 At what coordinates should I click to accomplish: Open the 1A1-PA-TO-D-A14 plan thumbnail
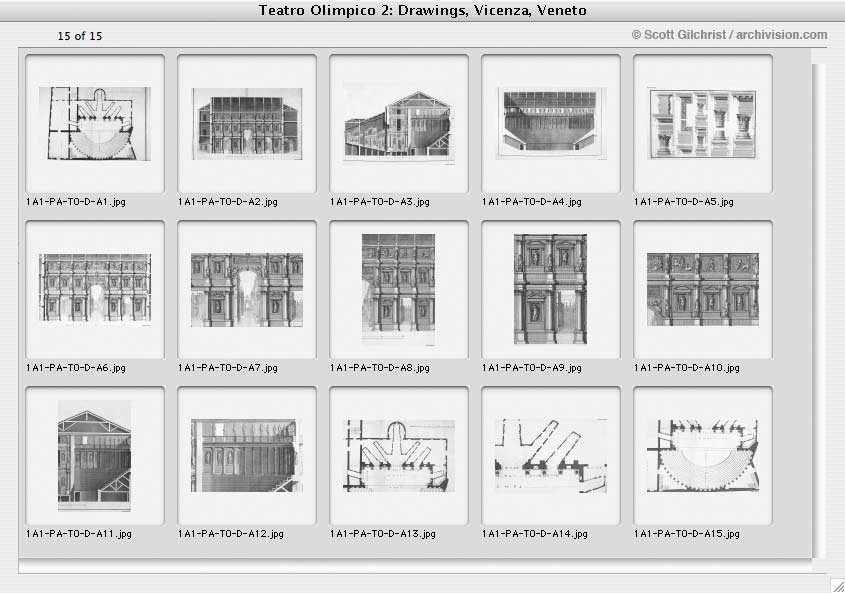pyautogui.click(x=551, y=456)
